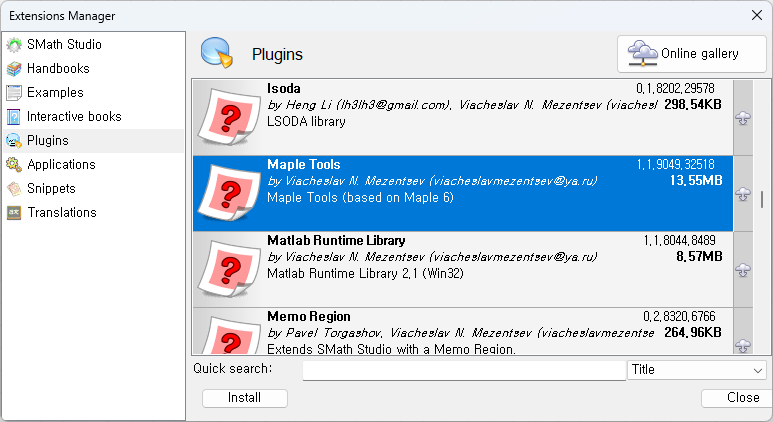Click the Quick search text field
The height and width of the screenshot is (422, 773).
464,370
